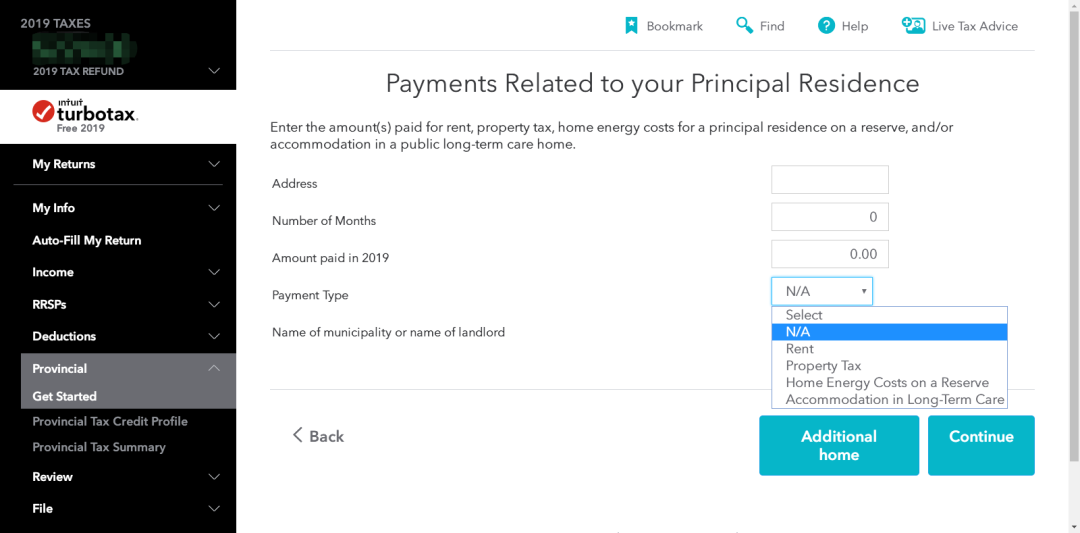Pick Home Energy Costs on a Reserve
Screen dimensions: 1080x533
889,383
